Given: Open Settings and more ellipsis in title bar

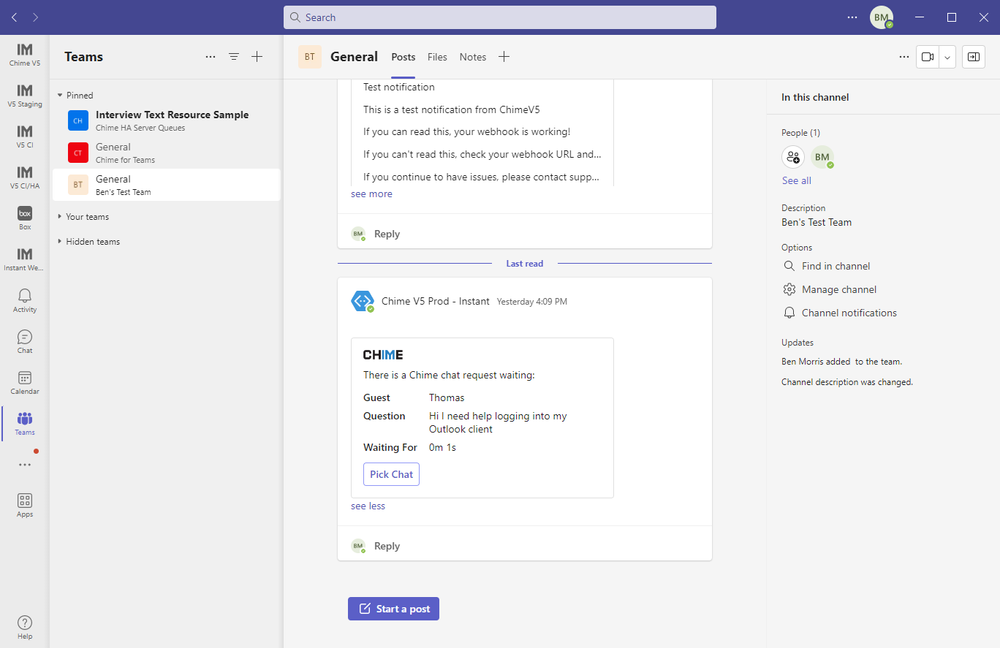Looking at the screenshot, I should (852, 17).
